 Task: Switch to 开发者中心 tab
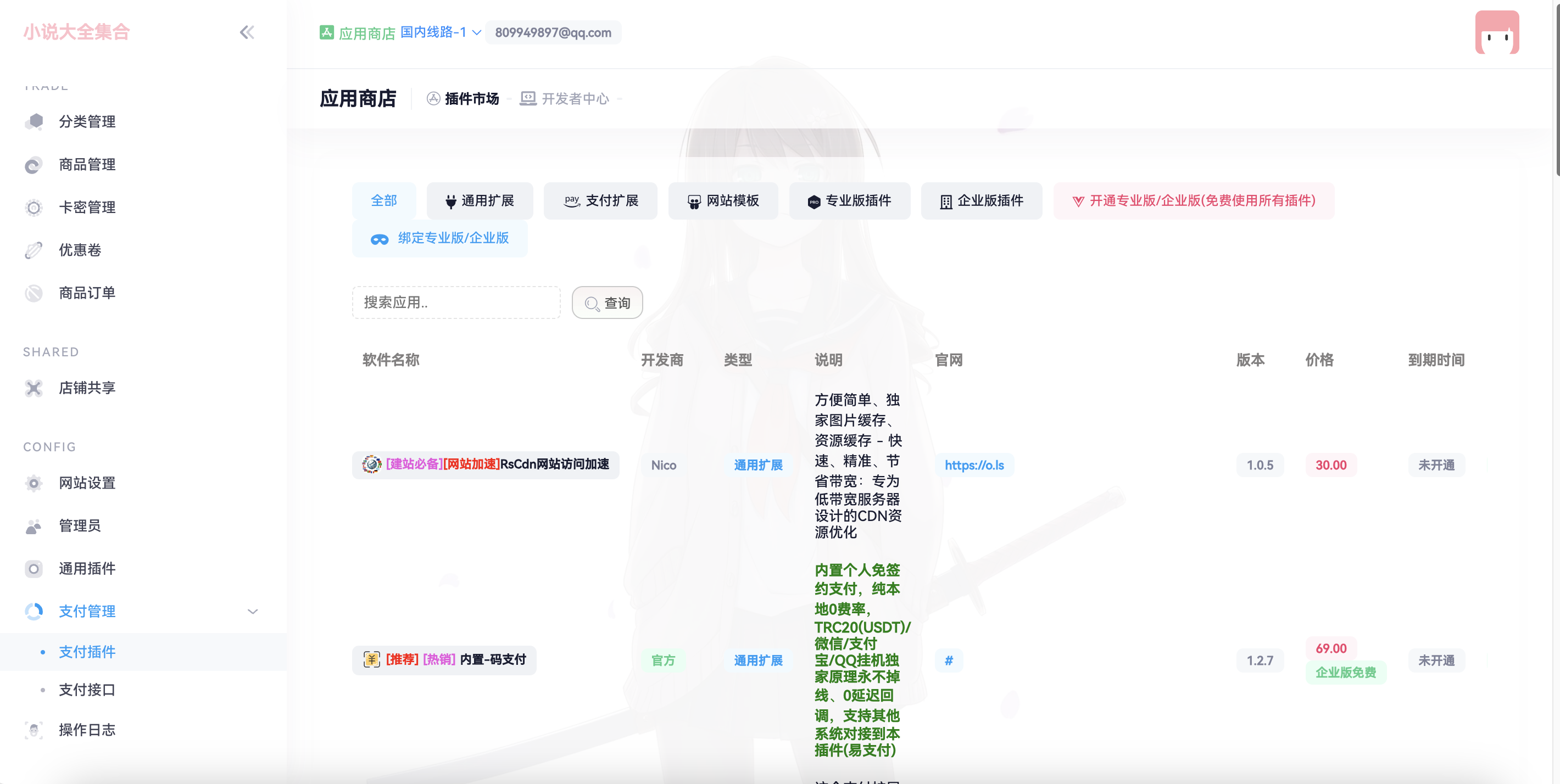tap(565, 99)
